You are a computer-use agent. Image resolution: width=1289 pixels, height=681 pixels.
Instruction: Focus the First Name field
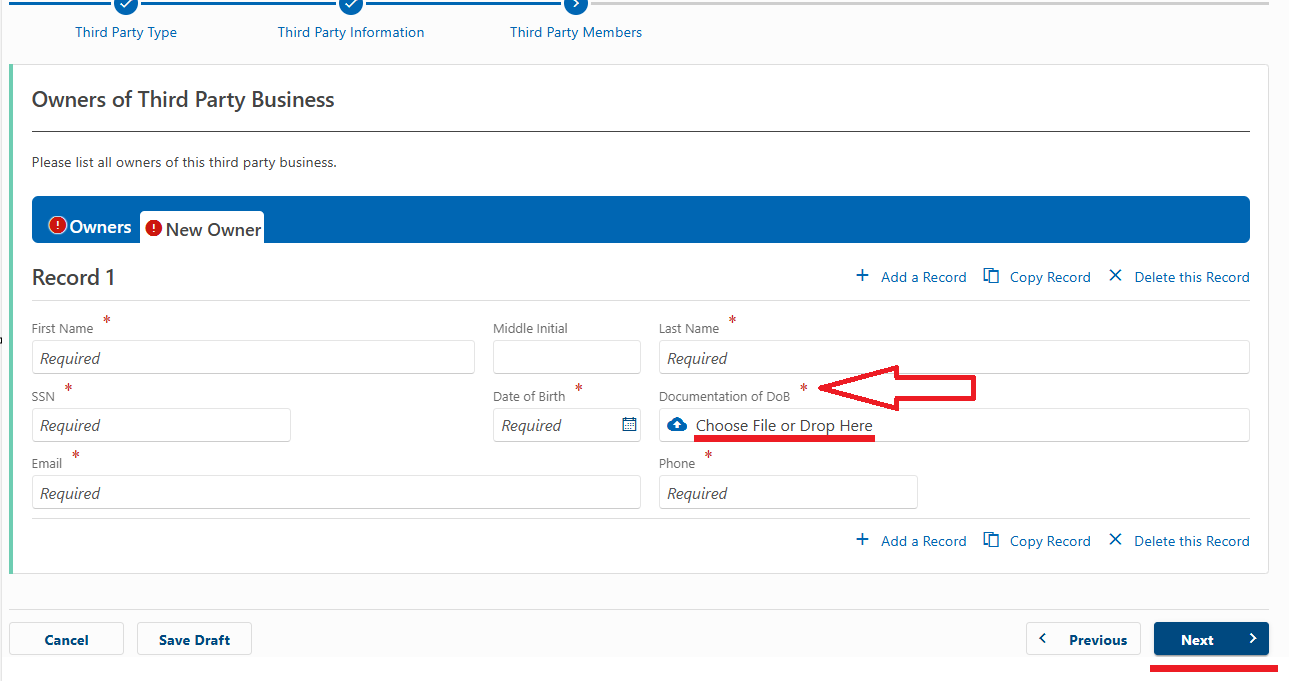coord(253,358)
